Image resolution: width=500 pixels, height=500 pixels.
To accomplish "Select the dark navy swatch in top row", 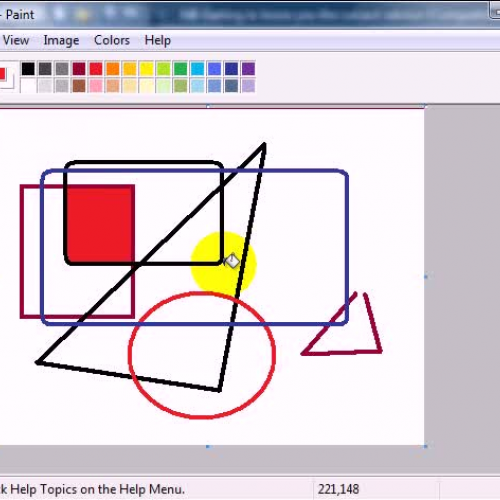I will (x=231, y=69).
